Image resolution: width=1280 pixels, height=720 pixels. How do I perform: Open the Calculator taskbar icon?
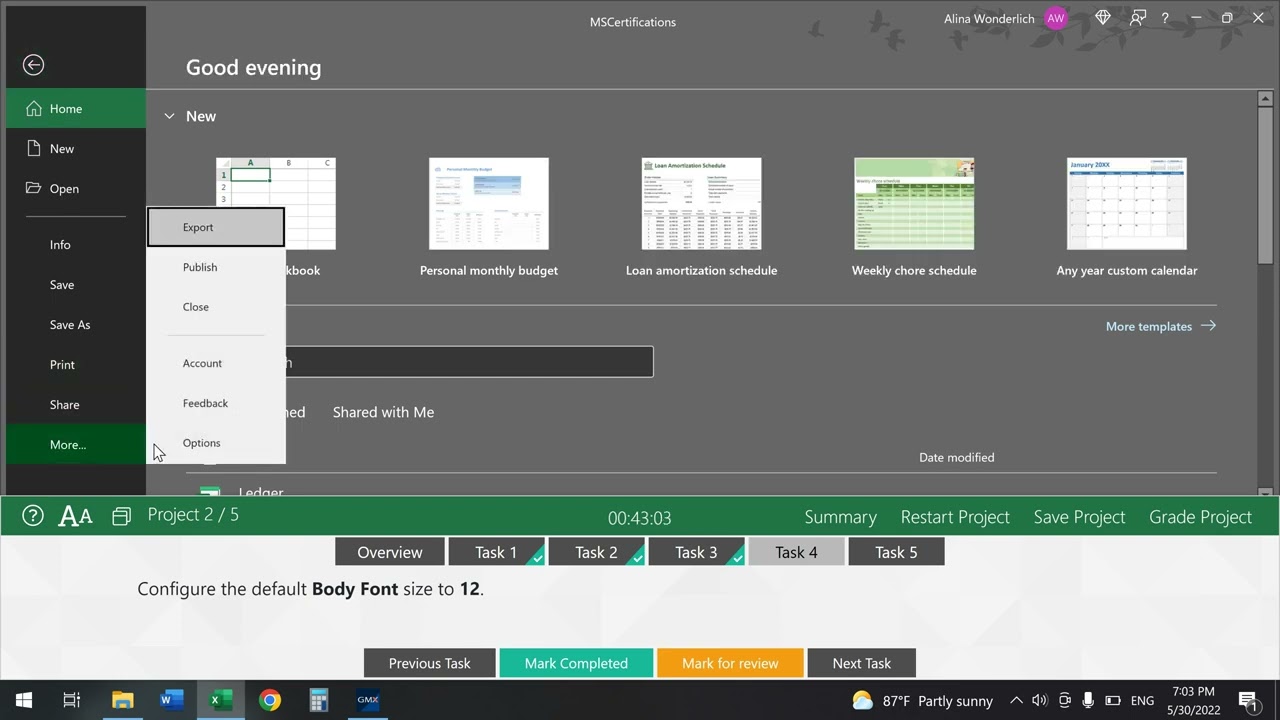318,700
